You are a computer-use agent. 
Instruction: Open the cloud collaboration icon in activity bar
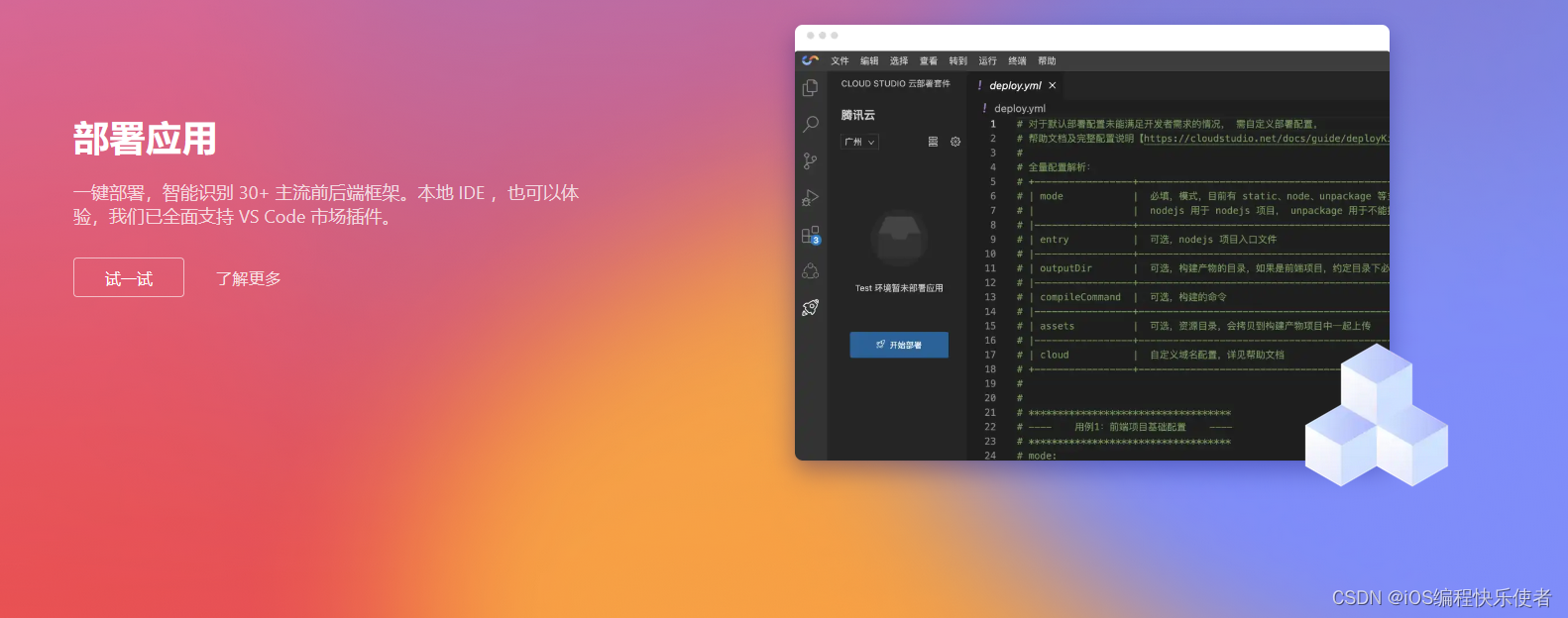point(810,270)
